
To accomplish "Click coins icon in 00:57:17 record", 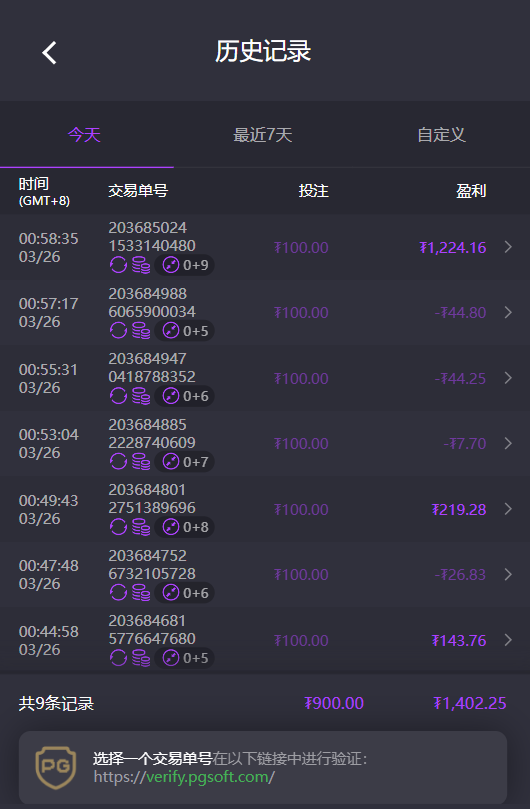I will point(141,331).
